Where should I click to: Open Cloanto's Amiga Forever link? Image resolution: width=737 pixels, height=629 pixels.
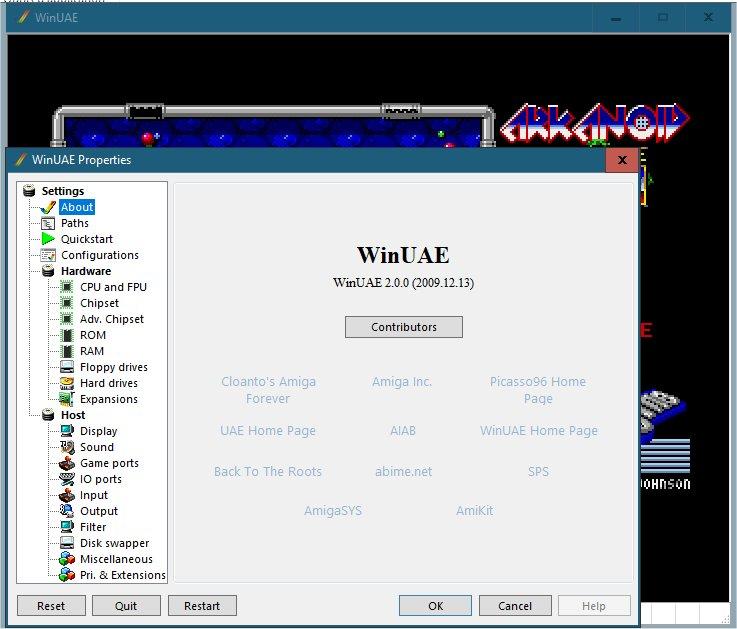point(268,390)
